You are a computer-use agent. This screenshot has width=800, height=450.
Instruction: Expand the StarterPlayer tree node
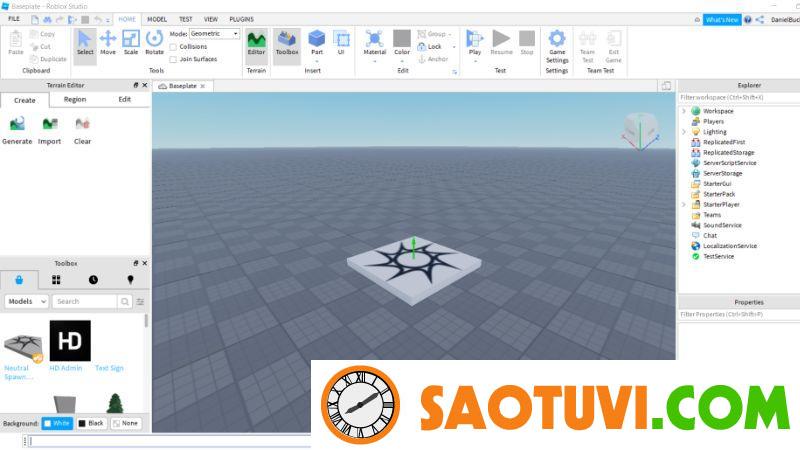coord(684,205)
